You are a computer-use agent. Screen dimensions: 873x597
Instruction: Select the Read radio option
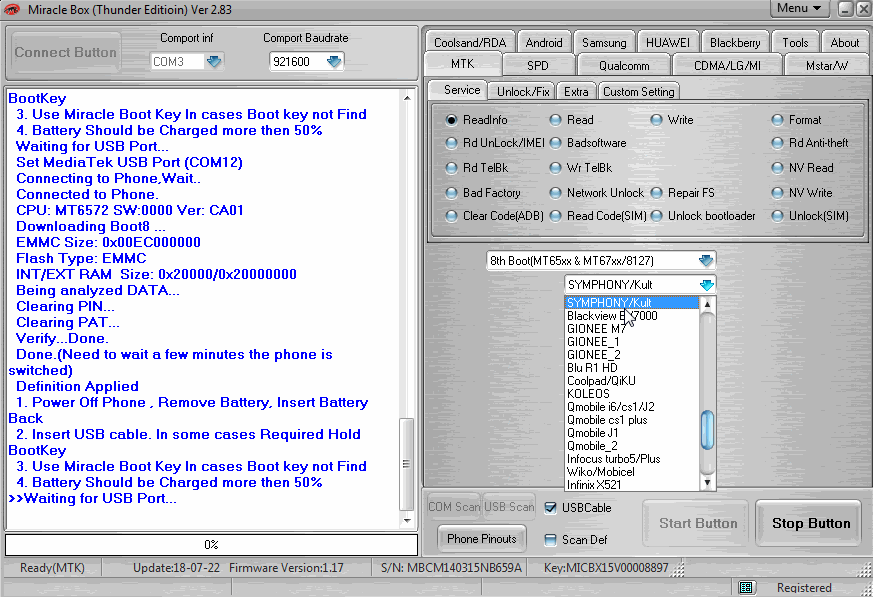[555, 120]
